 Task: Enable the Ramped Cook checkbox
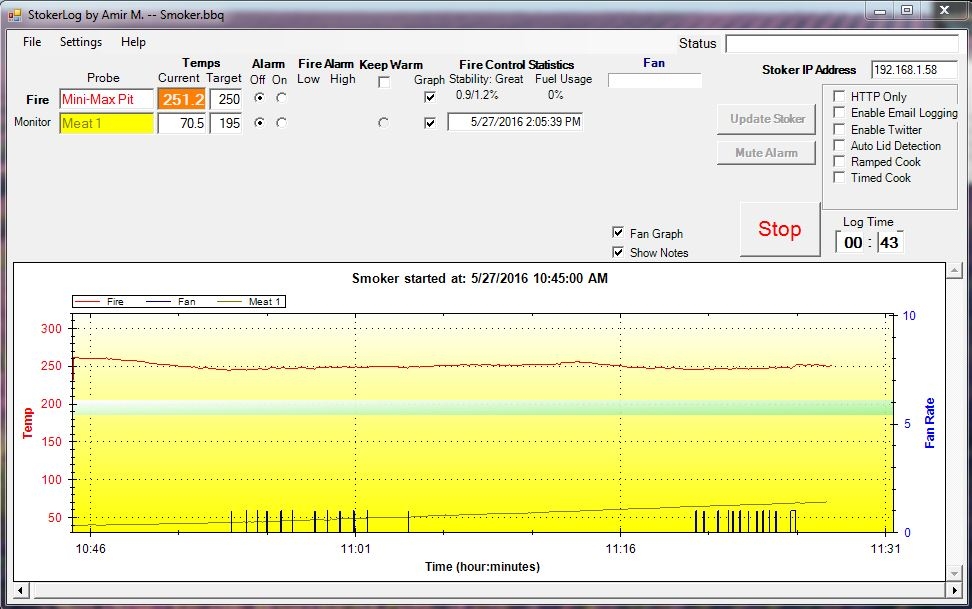pyautogui.click(x=840, y=161)
